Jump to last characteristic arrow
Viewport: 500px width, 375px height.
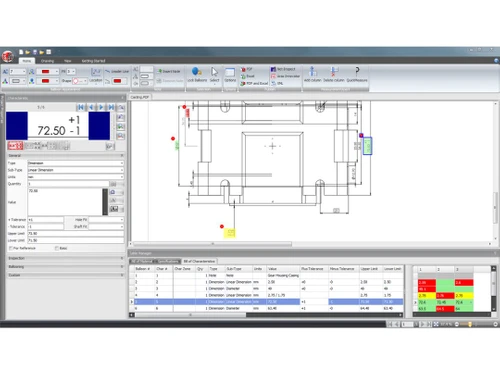111,107
